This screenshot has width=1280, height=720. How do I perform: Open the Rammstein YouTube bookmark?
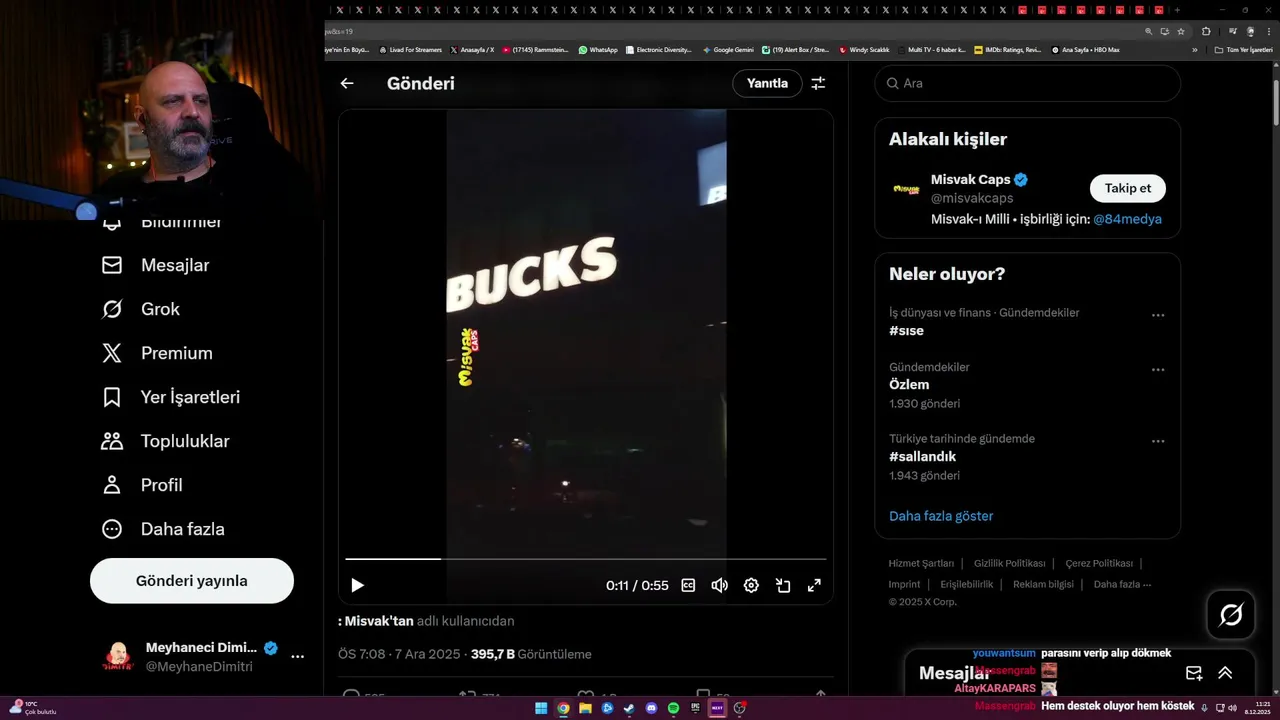pos(535,49)
